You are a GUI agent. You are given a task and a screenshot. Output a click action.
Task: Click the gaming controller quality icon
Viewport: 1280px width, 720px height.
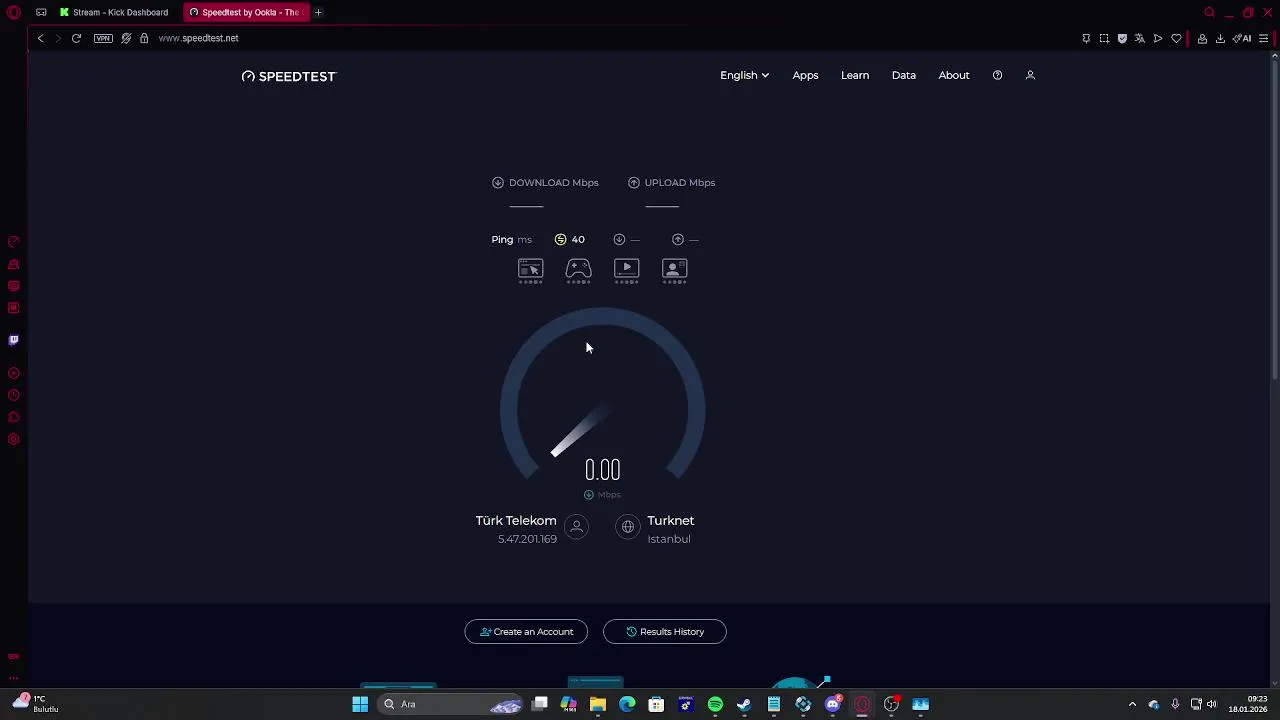point(578,268)
